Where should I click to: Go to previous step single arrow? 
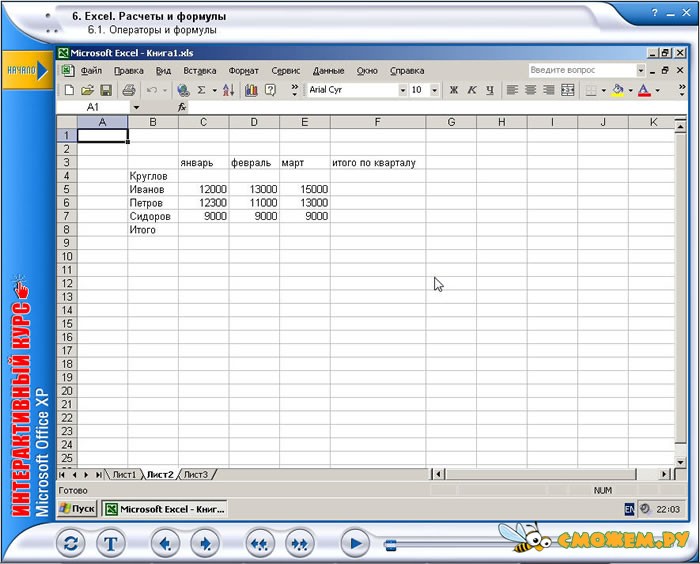coord(165,543)
